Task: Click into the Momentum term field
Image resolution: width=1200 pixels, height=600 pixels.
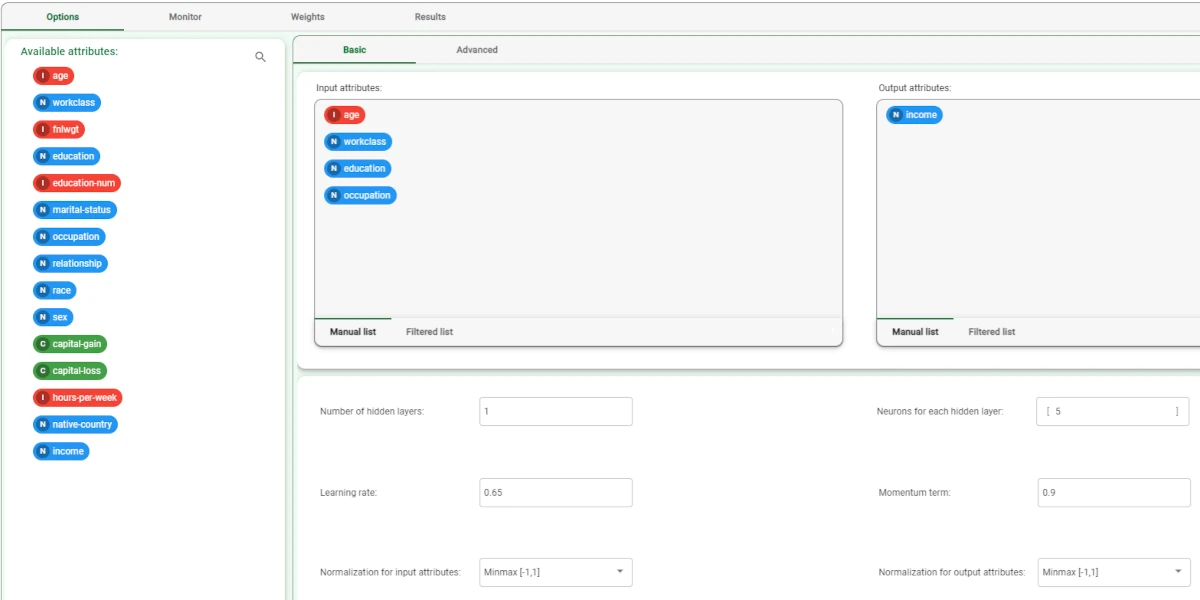Action: (1114, 492)
